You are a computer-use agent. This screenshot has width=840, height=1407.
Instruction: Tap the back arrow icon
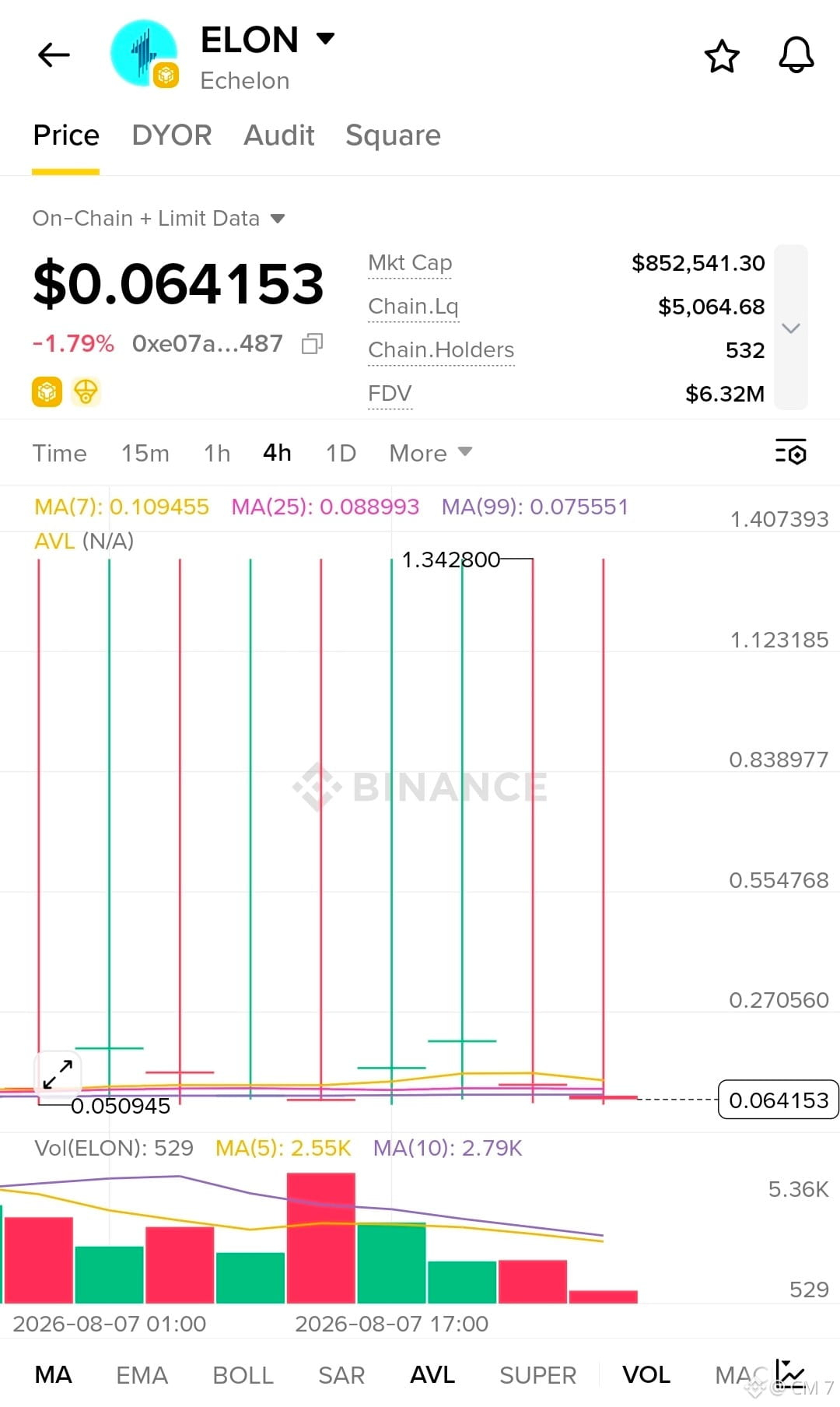tap(54, 55)
